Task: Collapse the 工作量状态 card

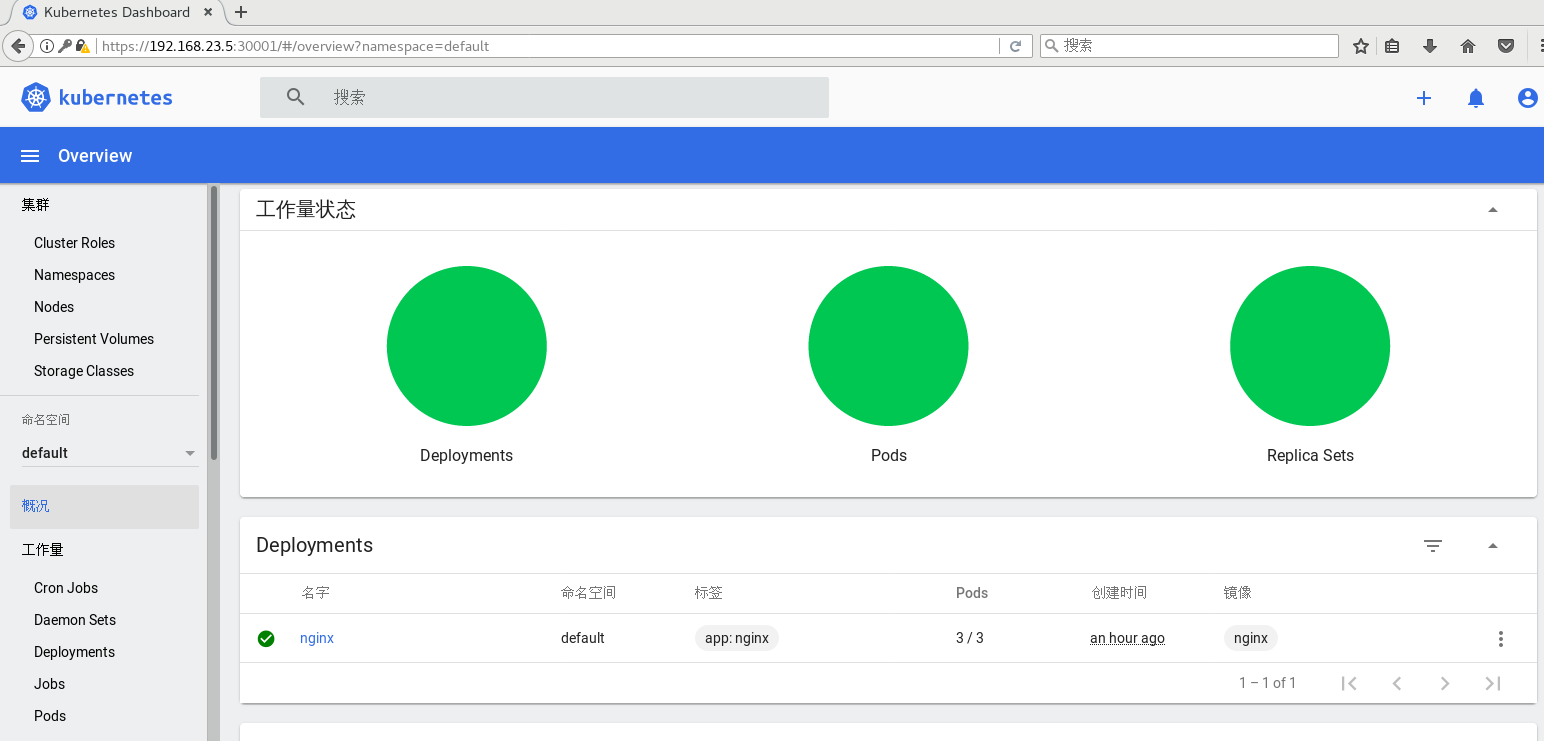Action: click(1493, 210)
